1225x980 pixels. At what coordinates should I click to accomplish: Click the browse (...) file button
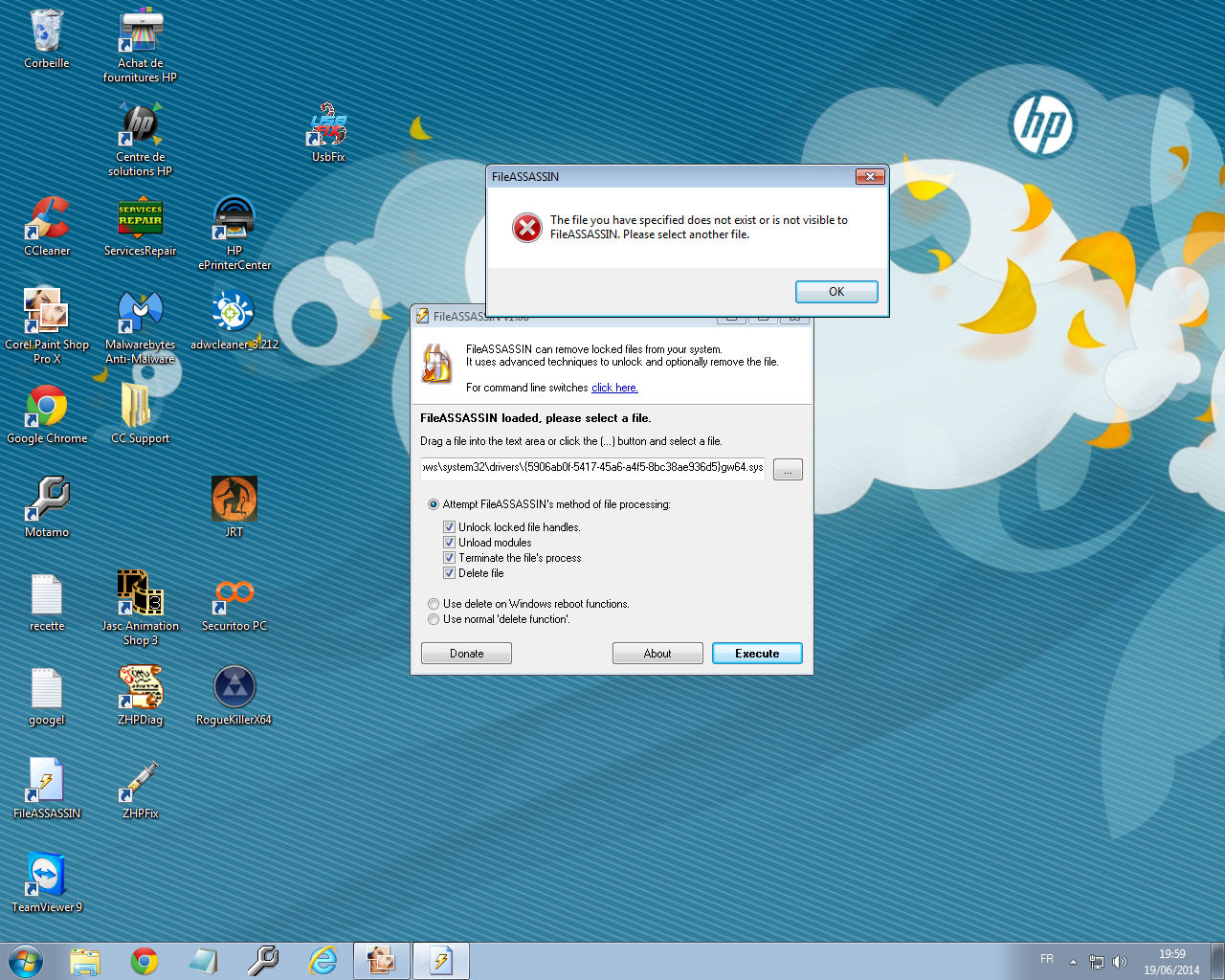(788, 470)
